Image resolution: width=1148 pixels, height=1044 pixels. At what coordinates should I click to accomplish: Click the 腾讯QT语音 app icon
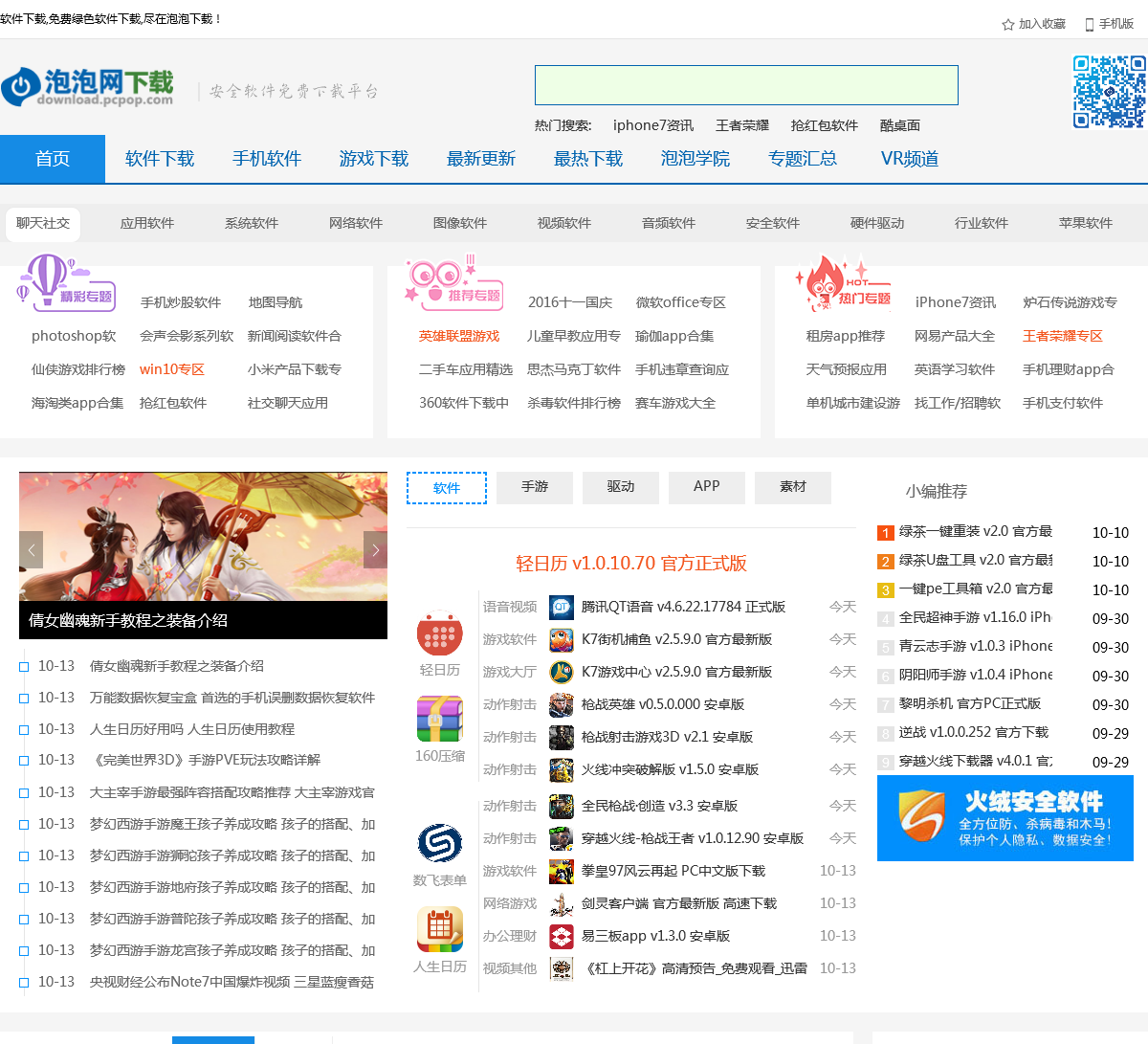click(562, 607)
